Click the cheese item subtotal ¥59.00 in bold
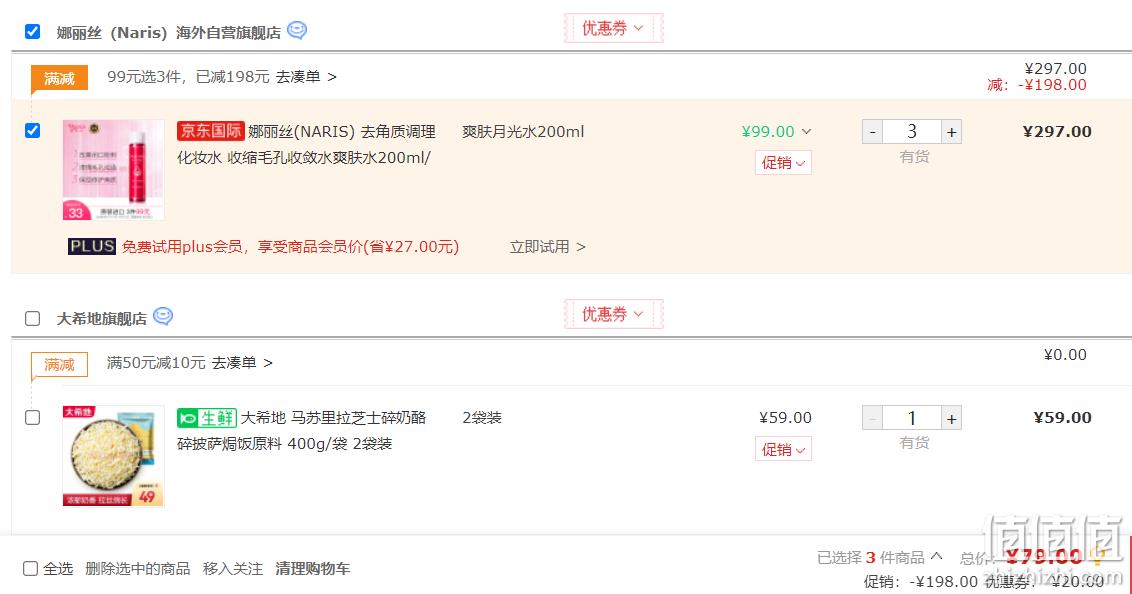The height and width of the screenshot is (594, 1132). coord(1063,418)
